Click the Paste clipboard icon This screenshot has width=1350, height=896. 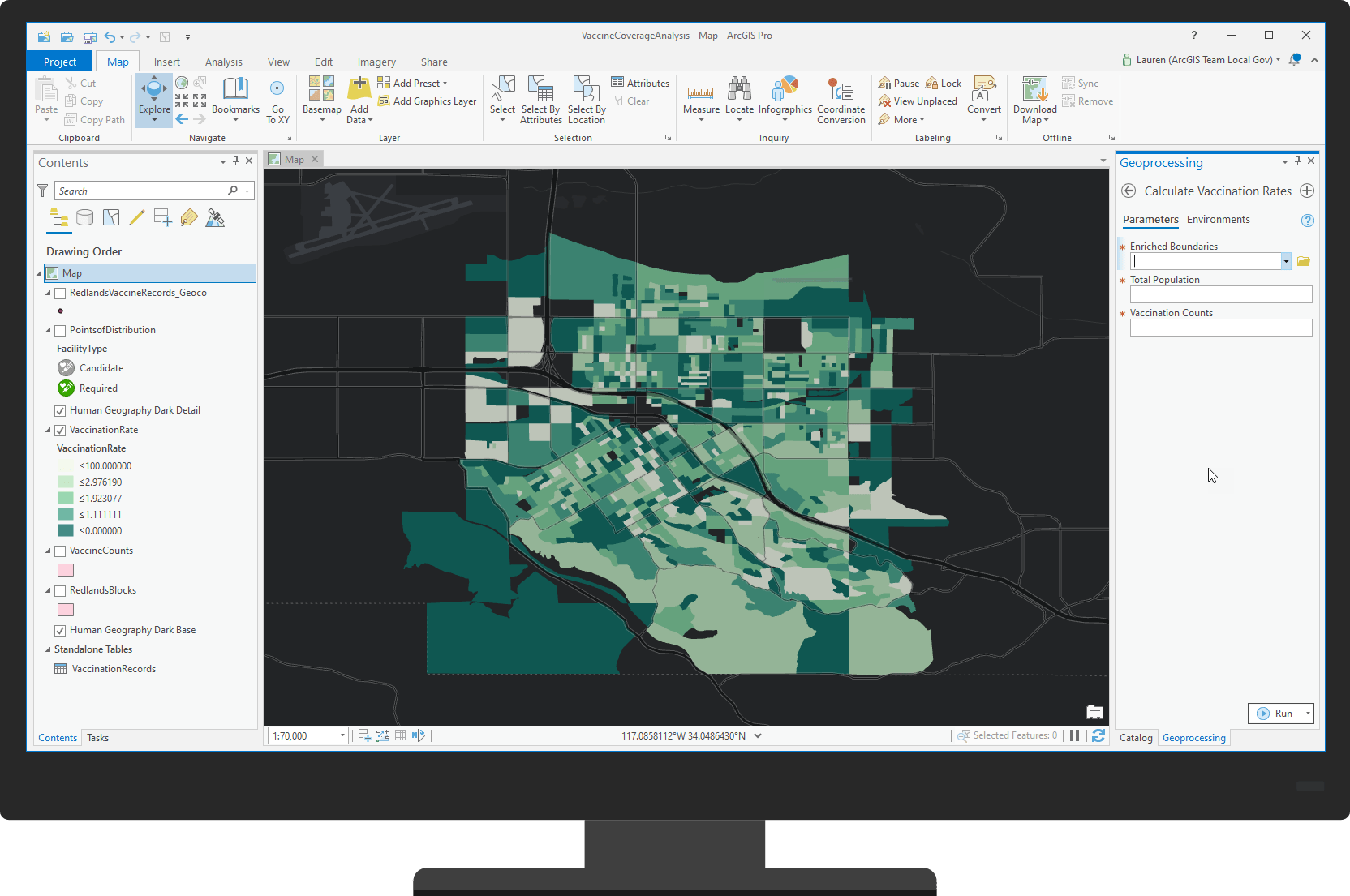tap(46, 89)
